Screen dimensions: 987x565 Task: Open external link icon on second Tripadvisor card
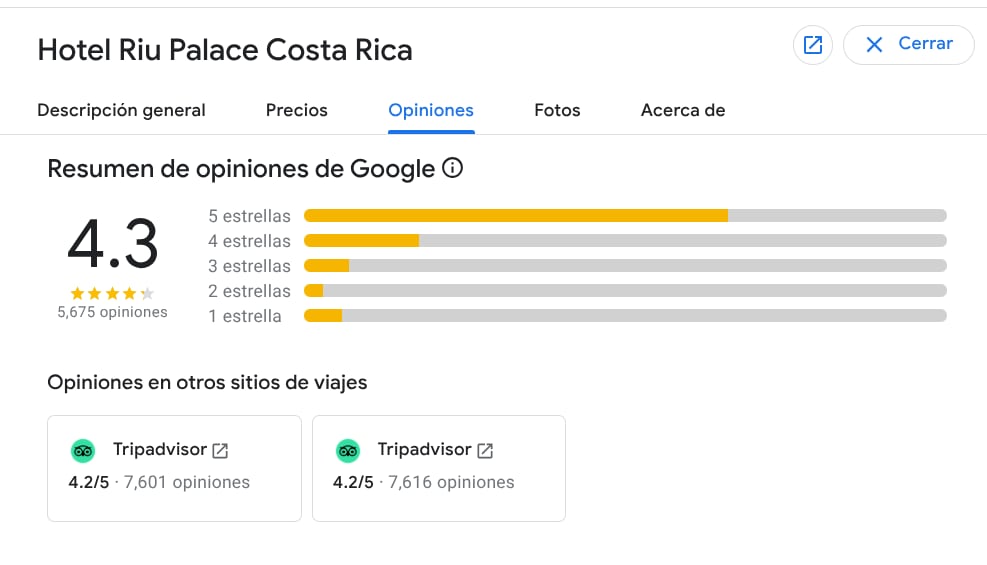[485, 451]
